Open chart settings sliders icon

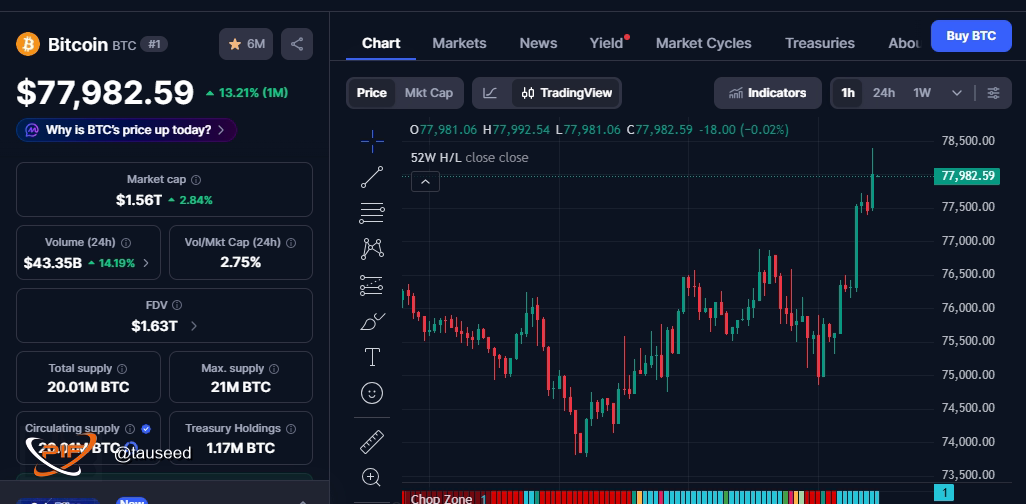coord(993,93)
